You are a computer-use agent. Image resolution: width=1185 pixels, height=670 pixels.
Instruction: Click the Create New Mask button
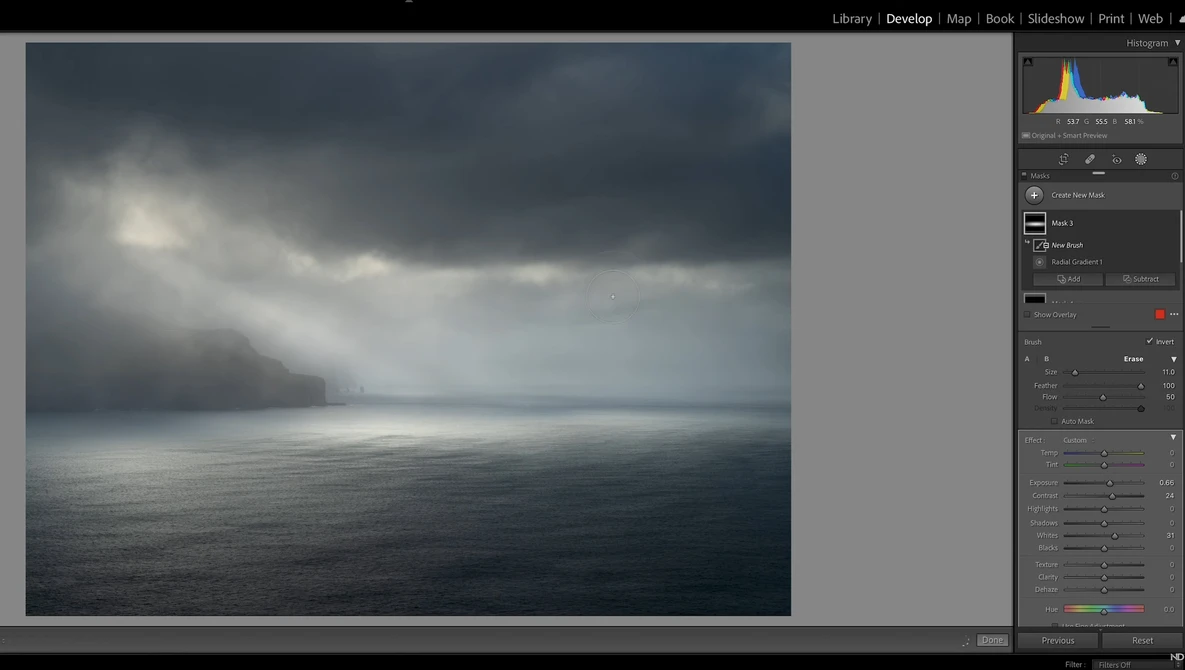1078,195
